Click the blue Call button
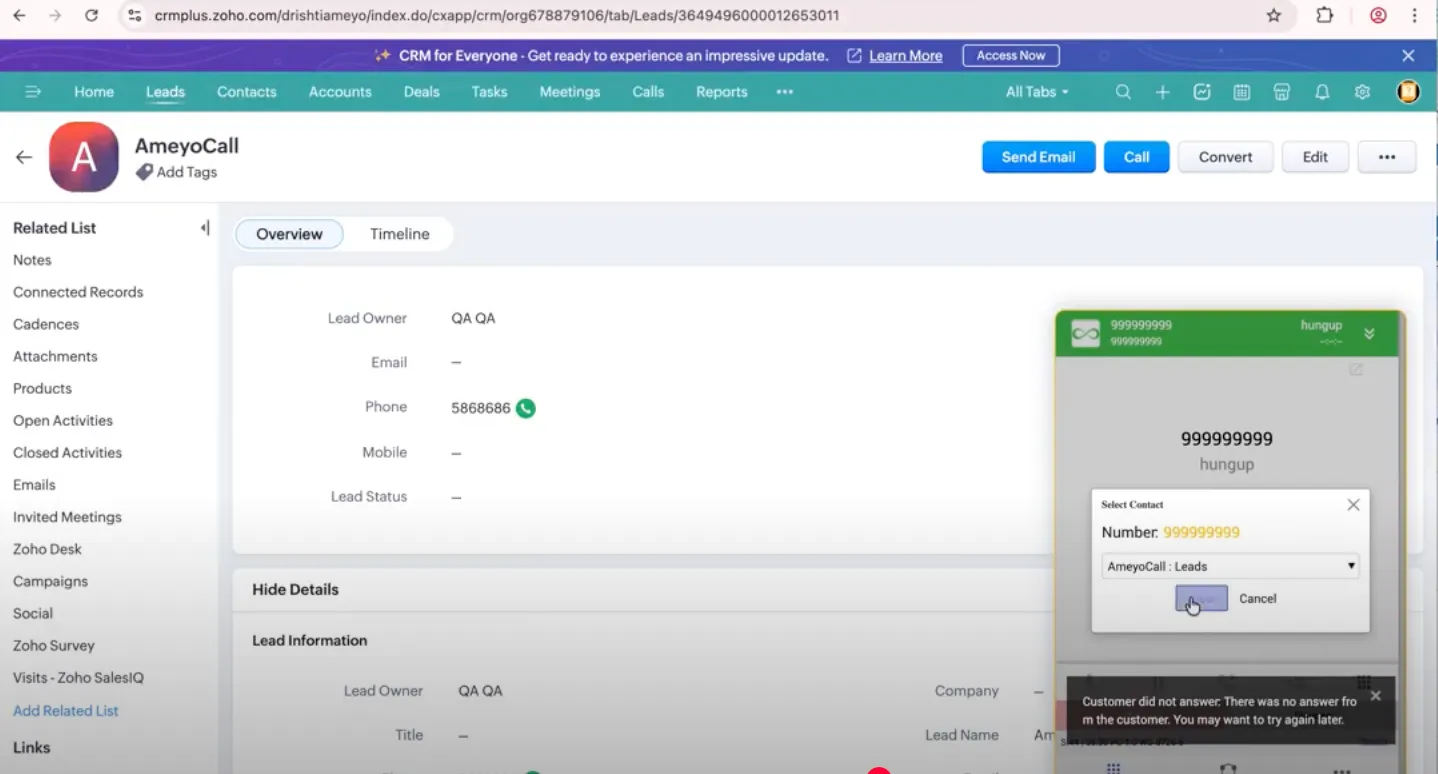The width and height of the screenshot is (1438, 774). click(x=1136, y=157)
